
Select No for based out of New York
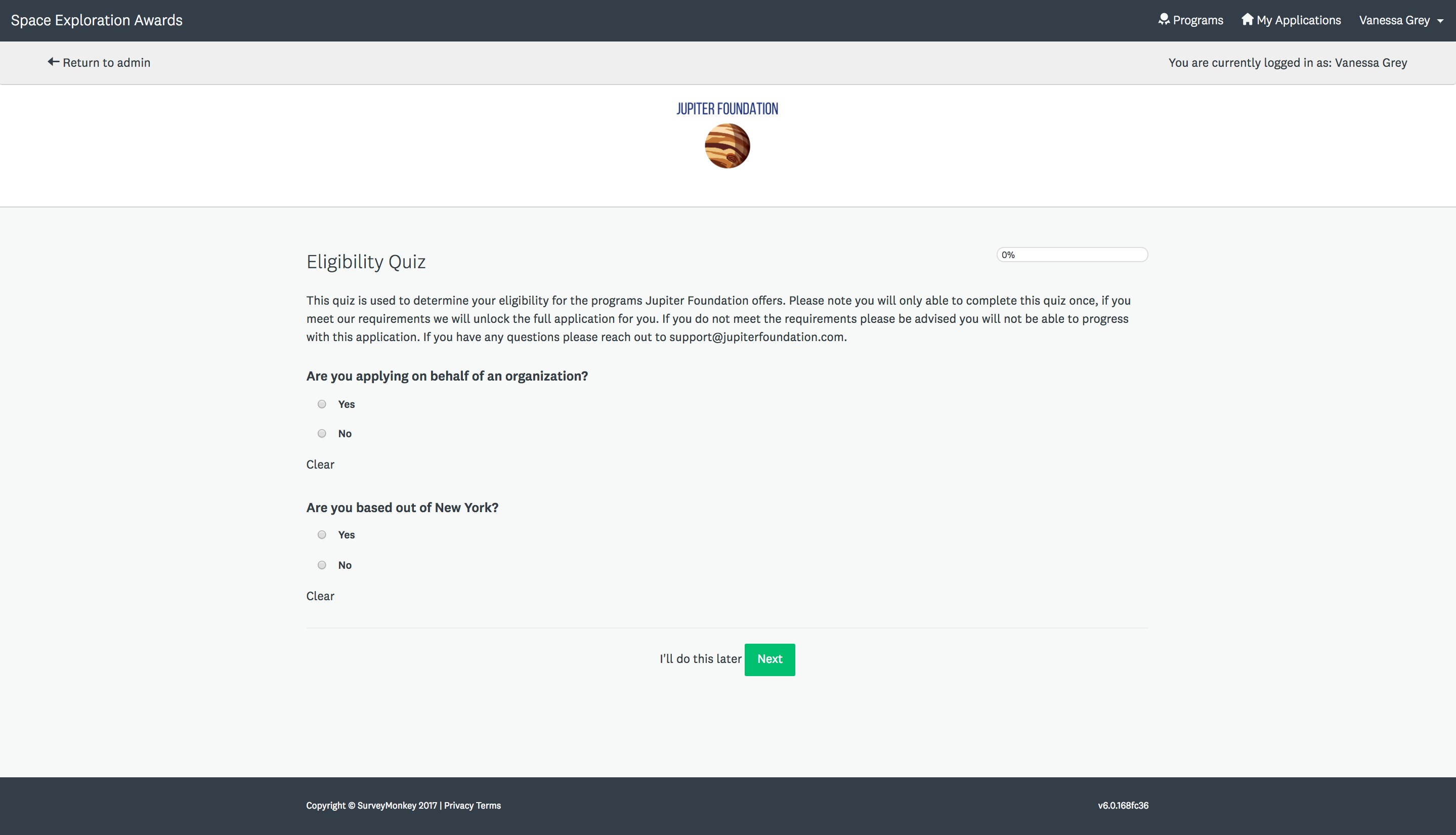point(322,565)
